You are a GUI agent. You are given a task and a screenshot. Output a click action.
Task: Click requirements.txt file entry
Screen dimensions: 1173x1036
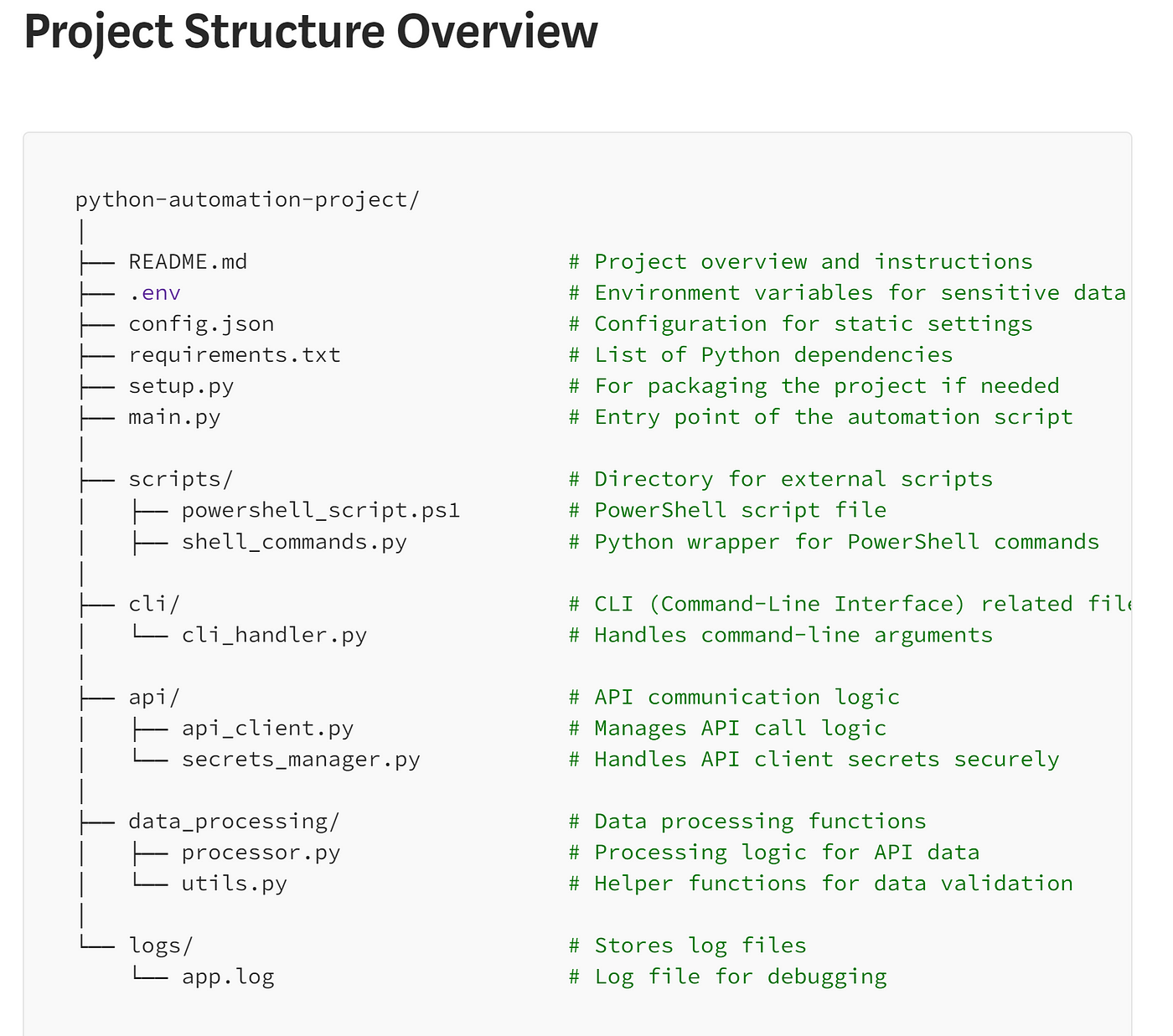[235, 355]
